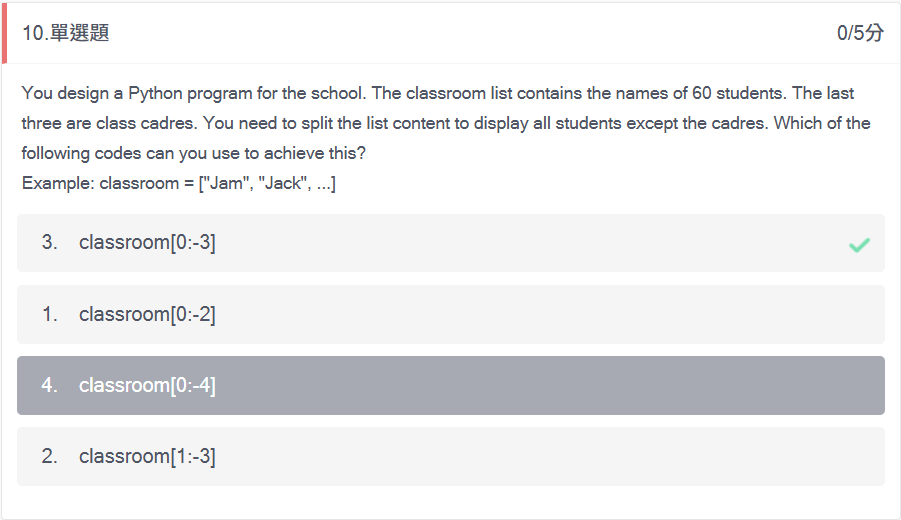Click the 0/5分 score label
The image size is (901, 520).
point(860,33)
